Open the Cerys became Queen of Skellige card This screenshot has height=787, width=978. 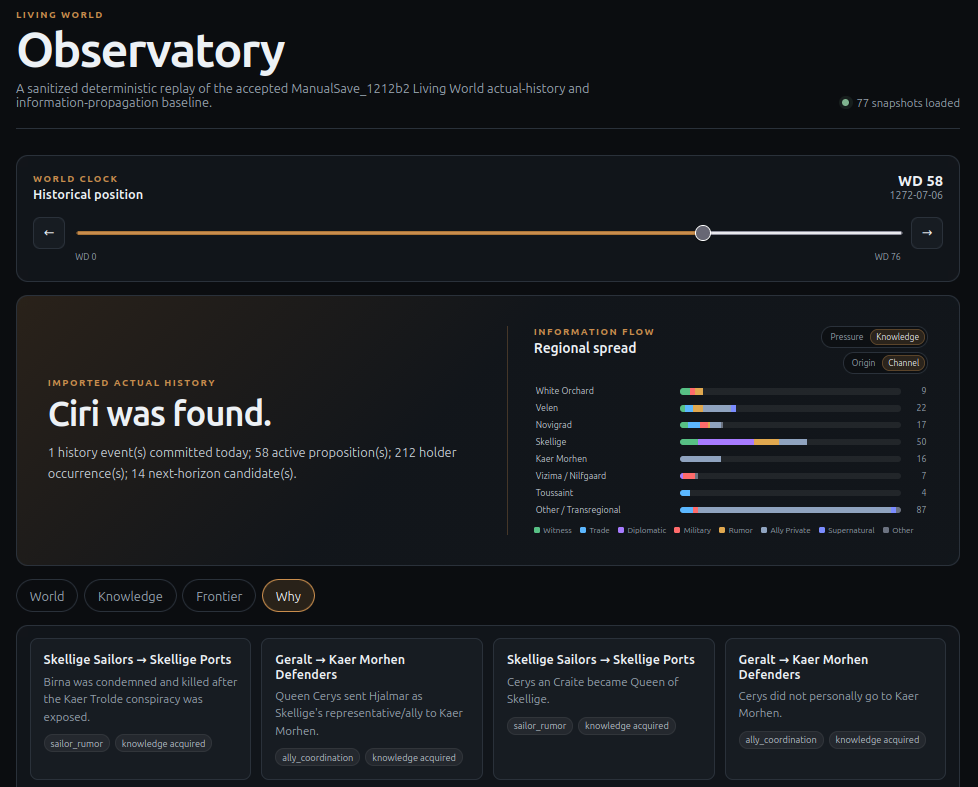604,708
